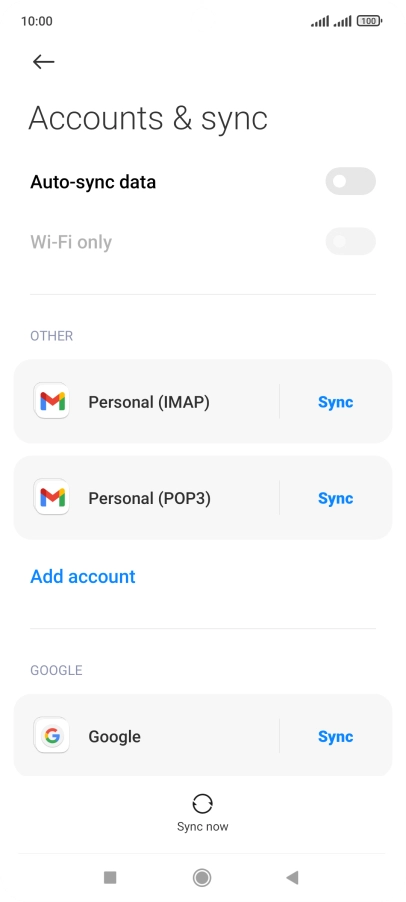The image size is (406, 902).
Task: Tap the Gmail icon for Personal (IMAP)
Action: point(52,401)
